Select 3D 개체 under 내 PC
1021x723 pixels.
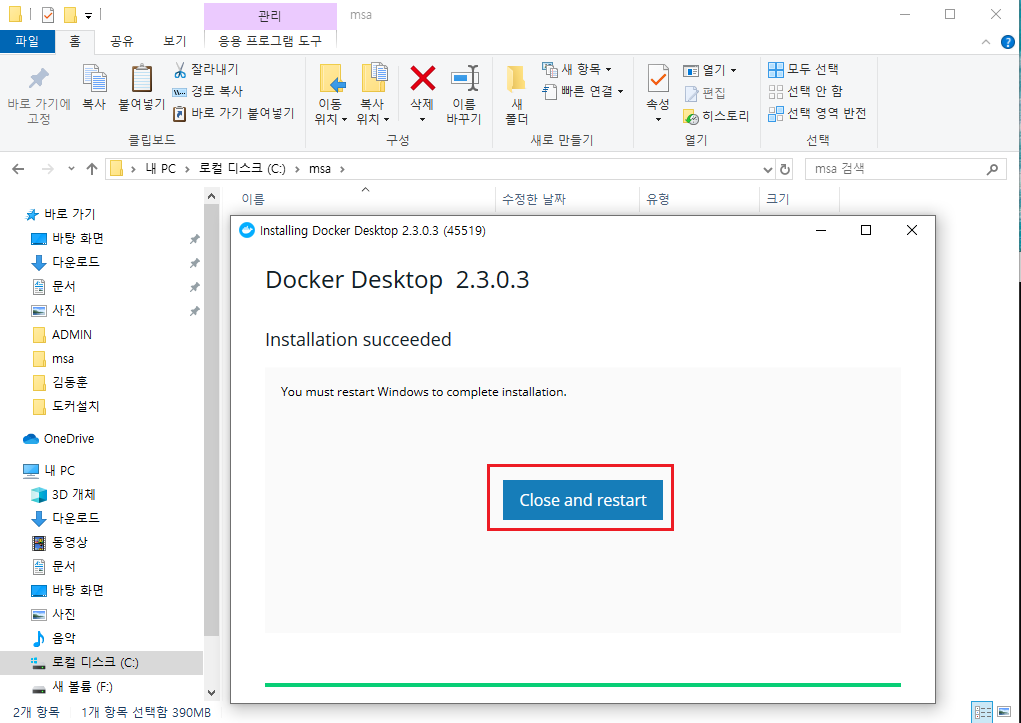point(73,494)
